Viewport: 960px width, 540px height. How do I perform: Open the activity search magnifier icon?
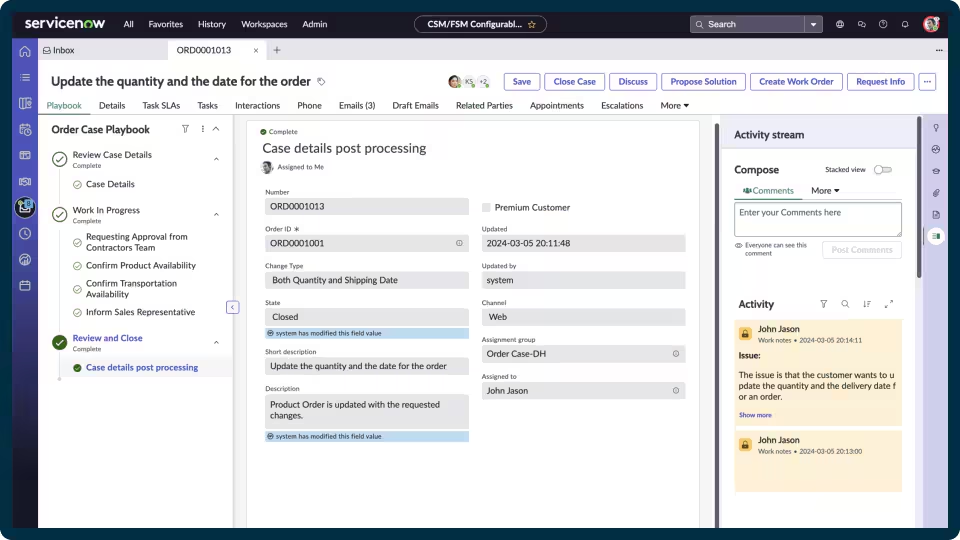point(845,304)
